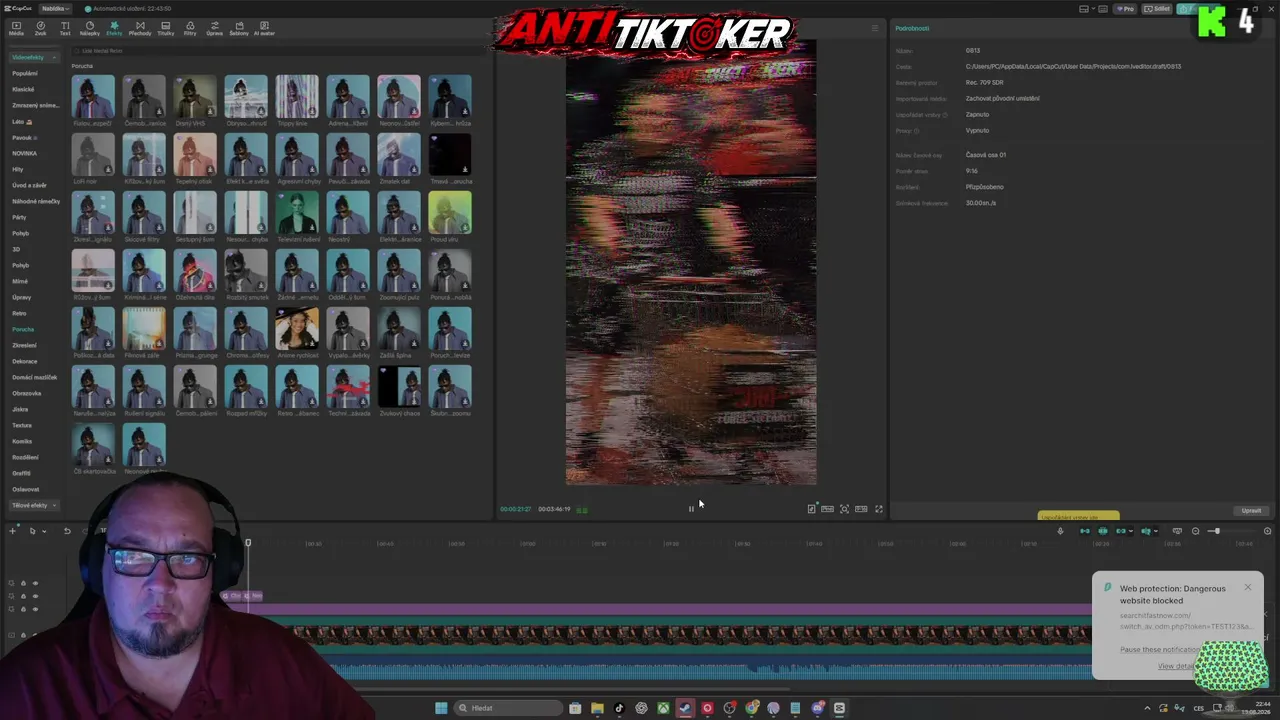The height and width of the screenshot is (720, 1280).
Task: Download the Neostrý effect
Action: pos(362,228)
